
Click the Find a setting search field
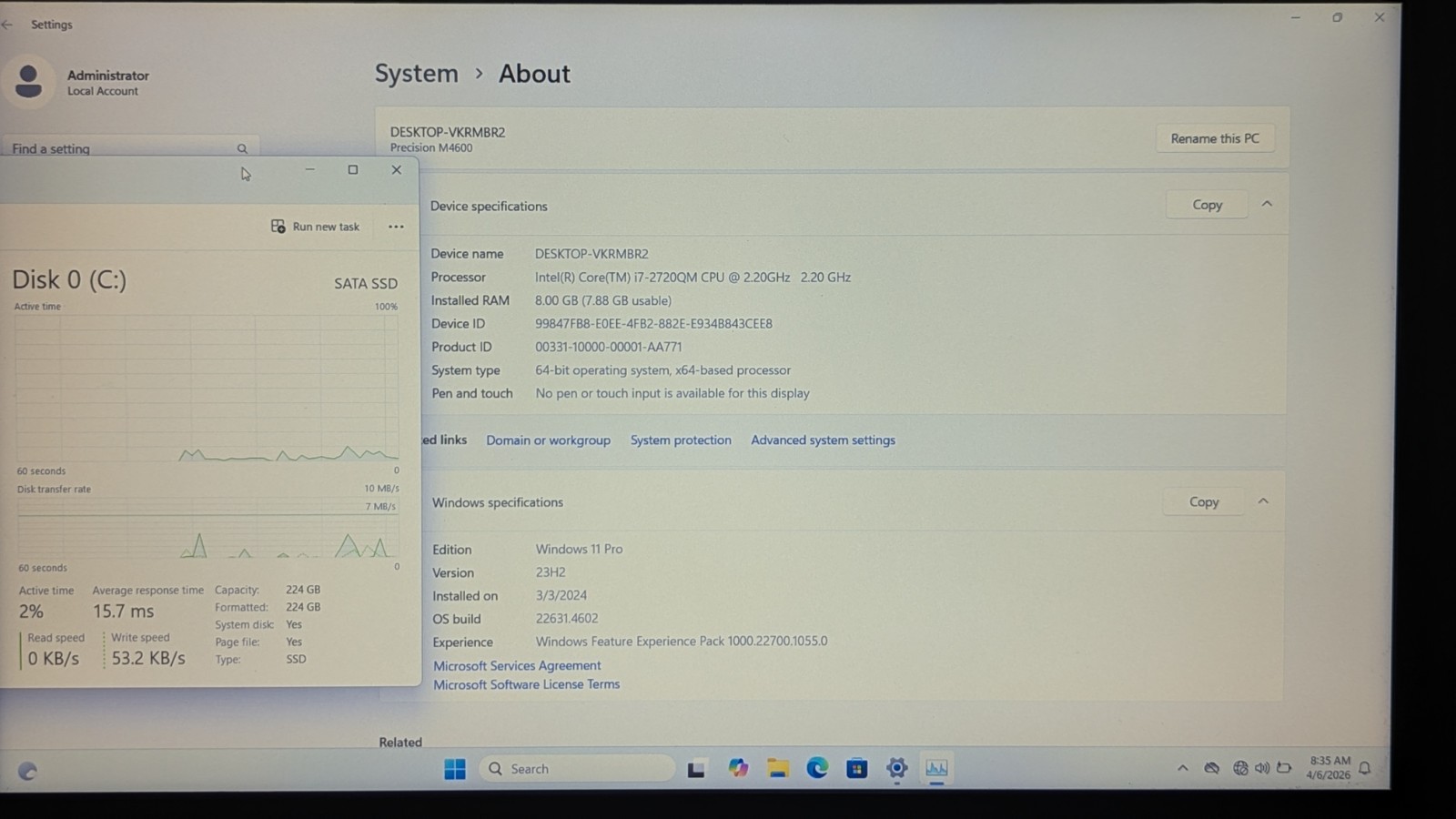[x=129, y=148]
